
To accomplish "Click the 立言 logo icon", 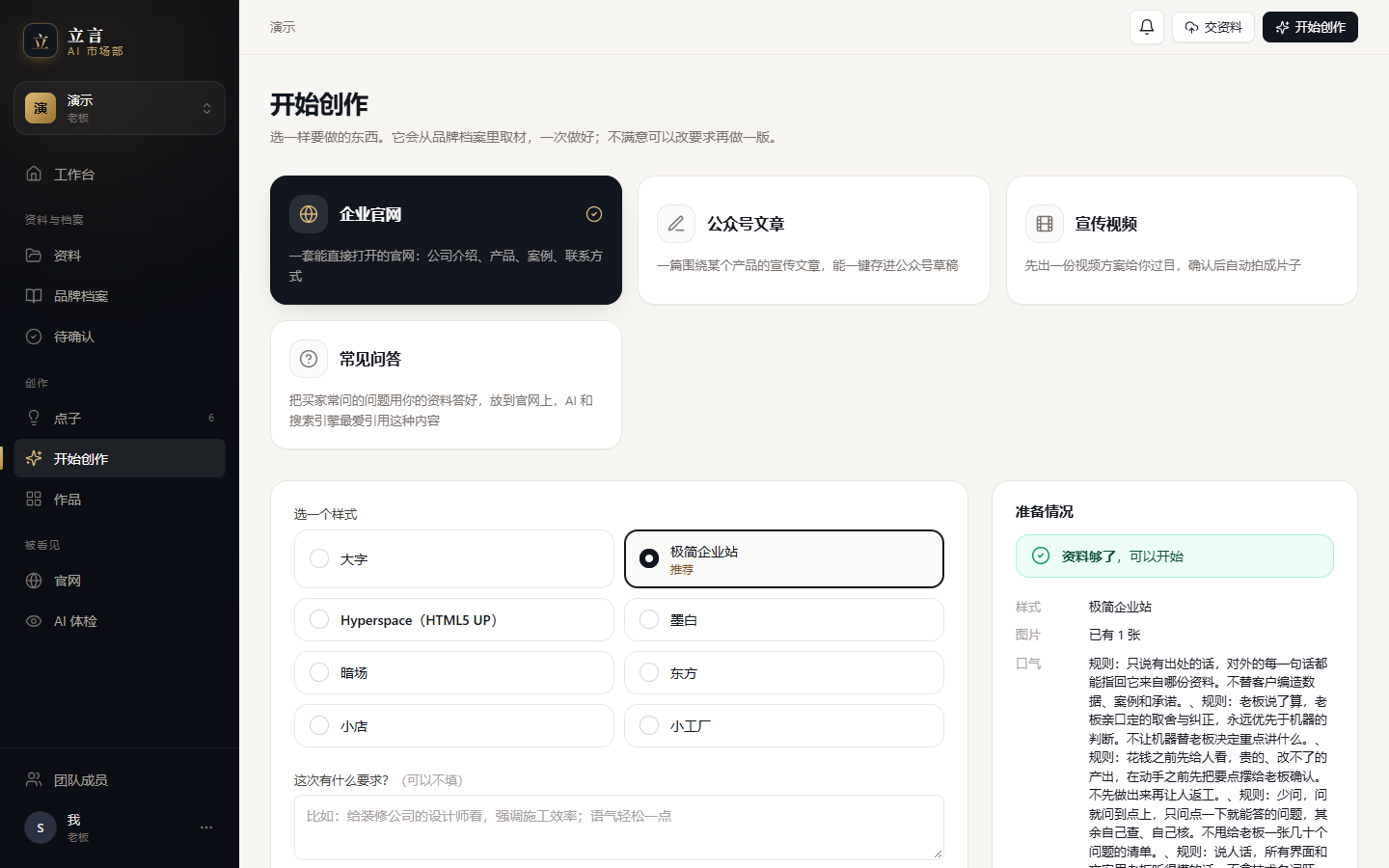I will click(41, 41).
